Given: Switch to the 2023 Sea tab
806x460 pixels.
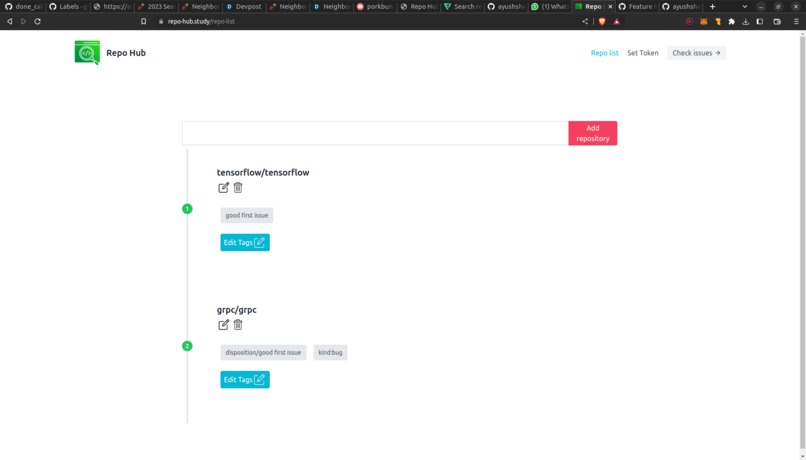Looking at the screenshot, I should 157,7.
